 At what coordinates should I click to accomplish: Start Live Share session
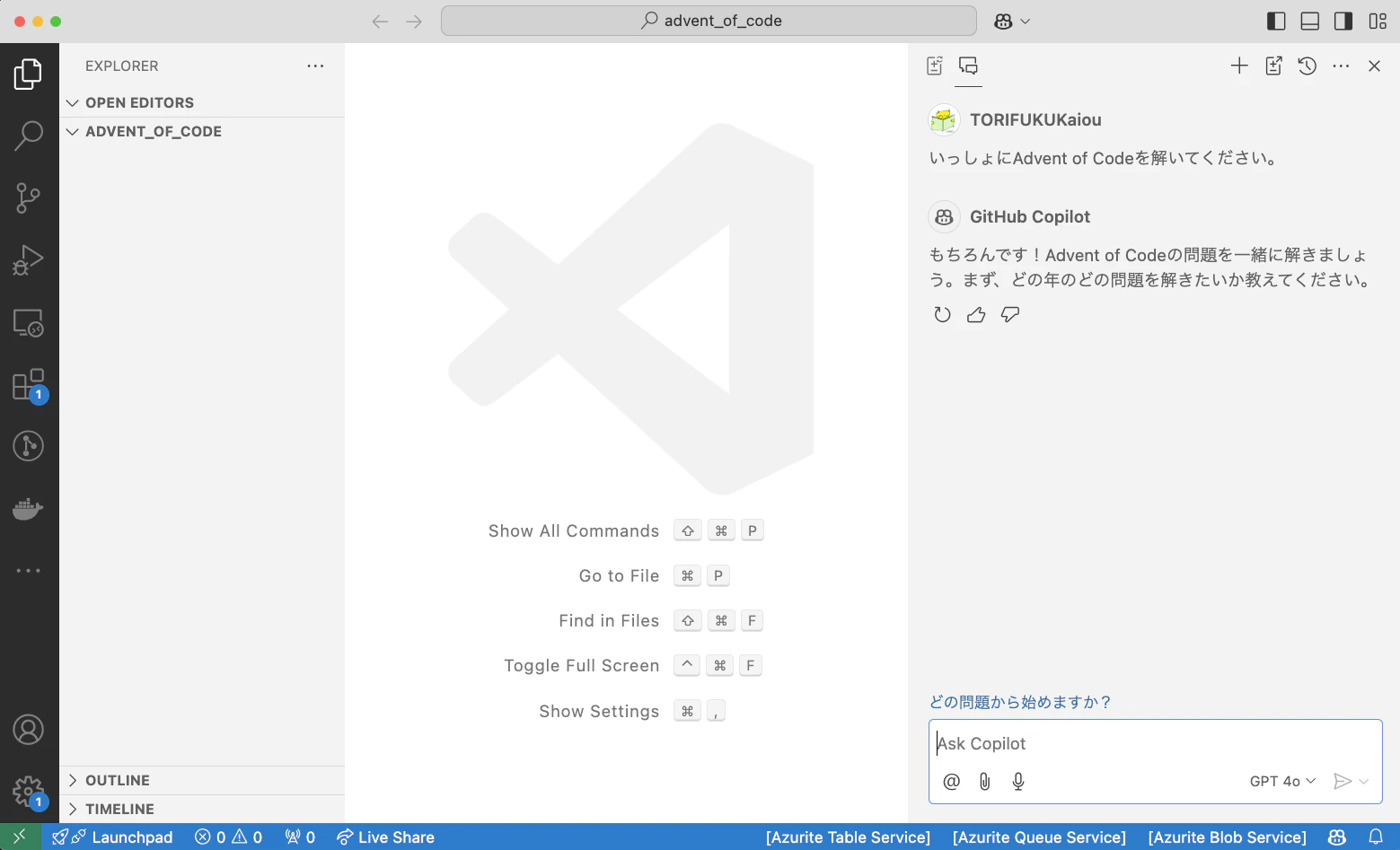(x=385, y=837)
